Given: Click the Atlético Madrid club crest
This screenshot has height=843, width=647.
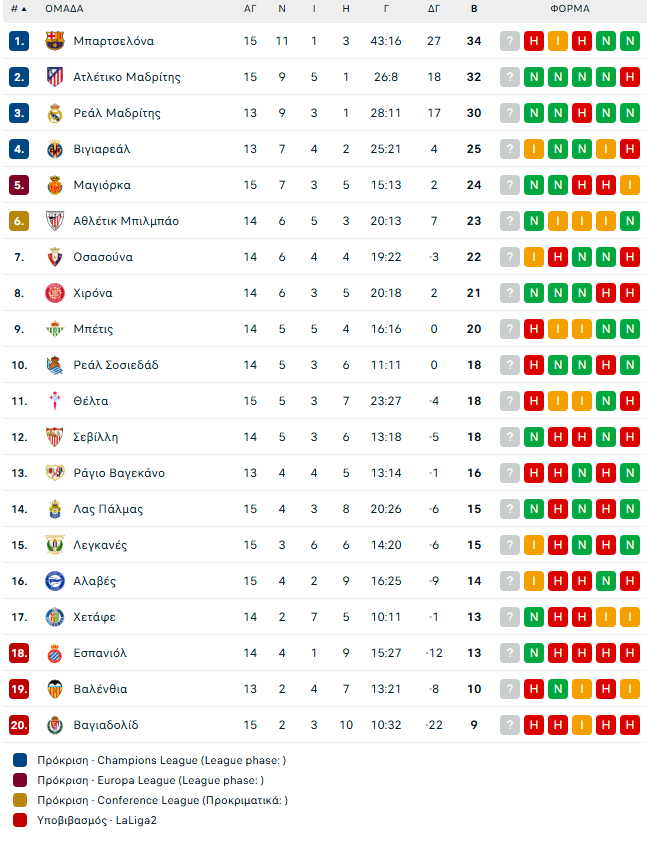Looking at the screenshot, I should [54, 77].
